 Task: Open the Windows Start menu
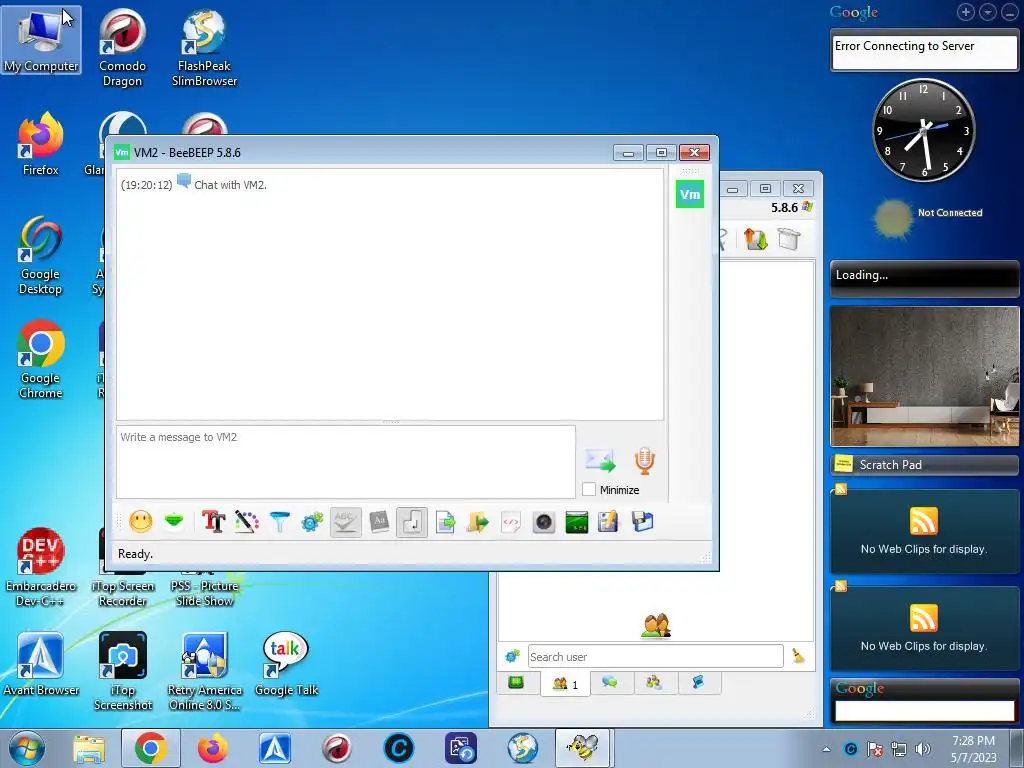26,749
